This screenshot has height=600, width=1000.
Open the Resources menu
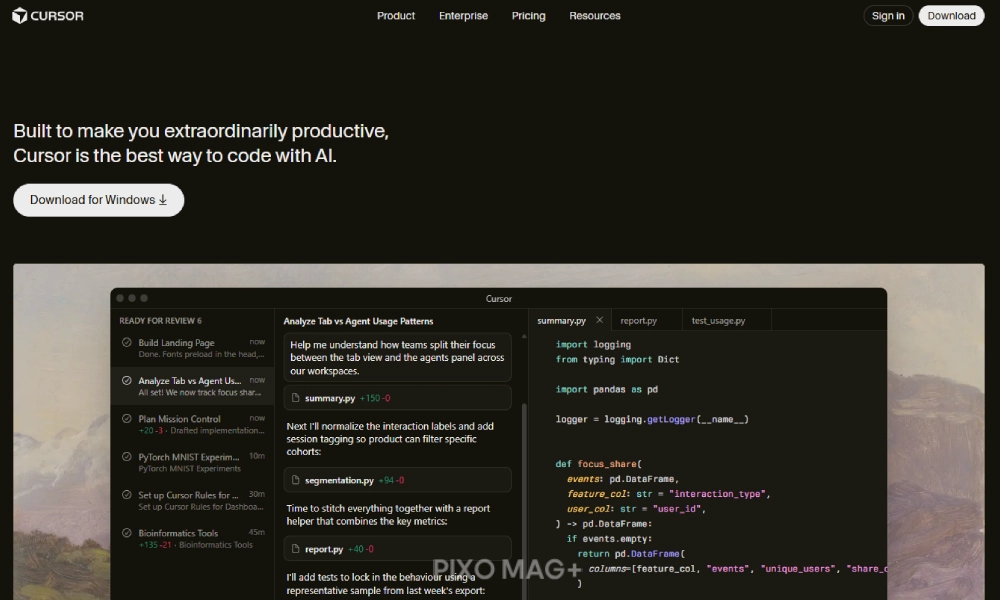[x=594, y=16]
